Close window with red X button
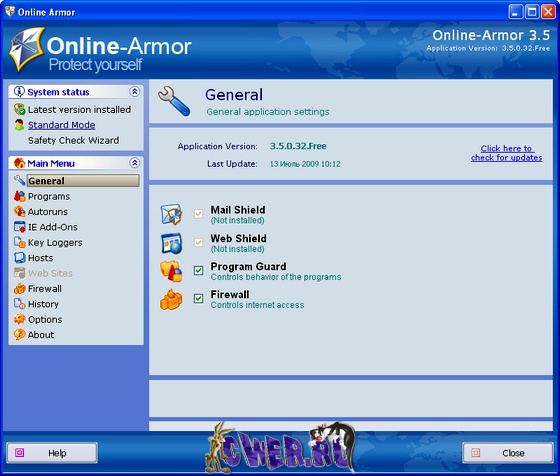 [548, 12]
